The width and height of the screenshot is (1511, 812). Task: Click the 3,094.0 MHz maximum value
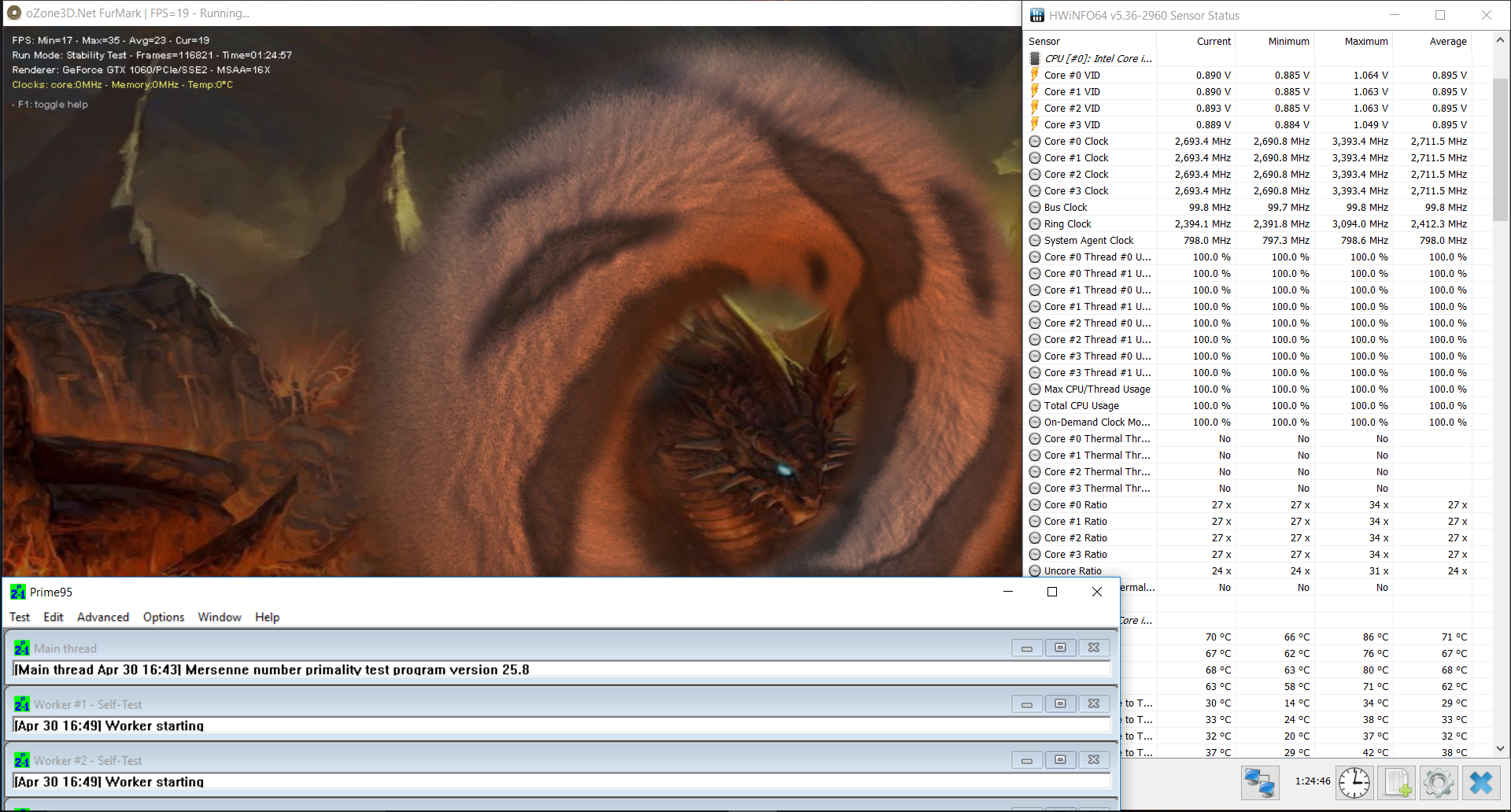tap(1360, 223)
